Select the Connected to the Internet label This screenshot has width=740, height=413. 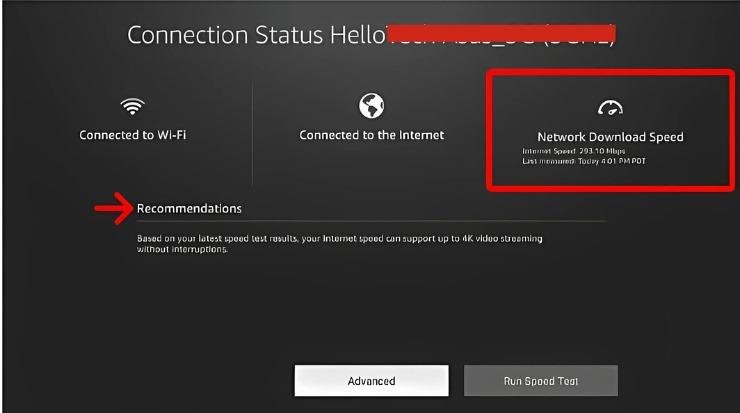371,135
